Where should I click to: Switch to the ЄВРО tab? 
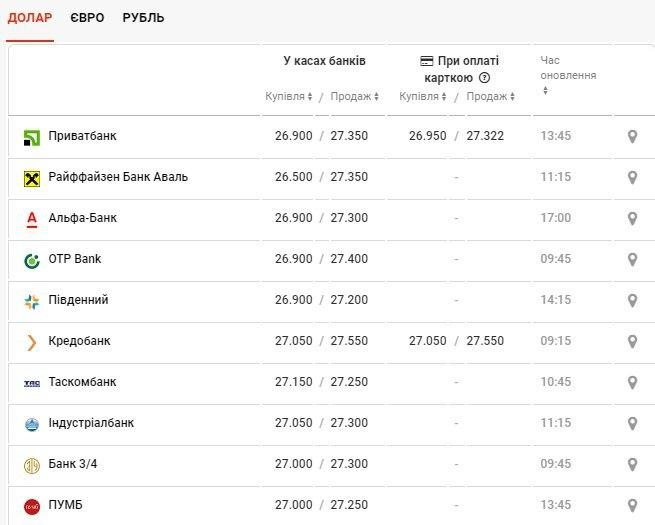[89, 18]
